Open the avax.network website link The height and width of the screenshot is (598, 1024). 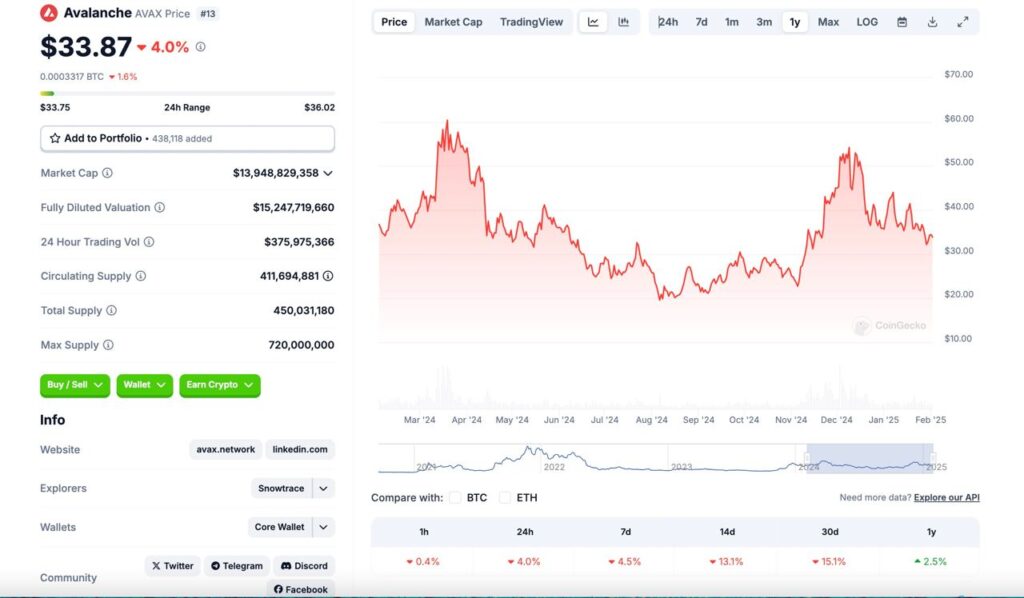pos(225,449)
